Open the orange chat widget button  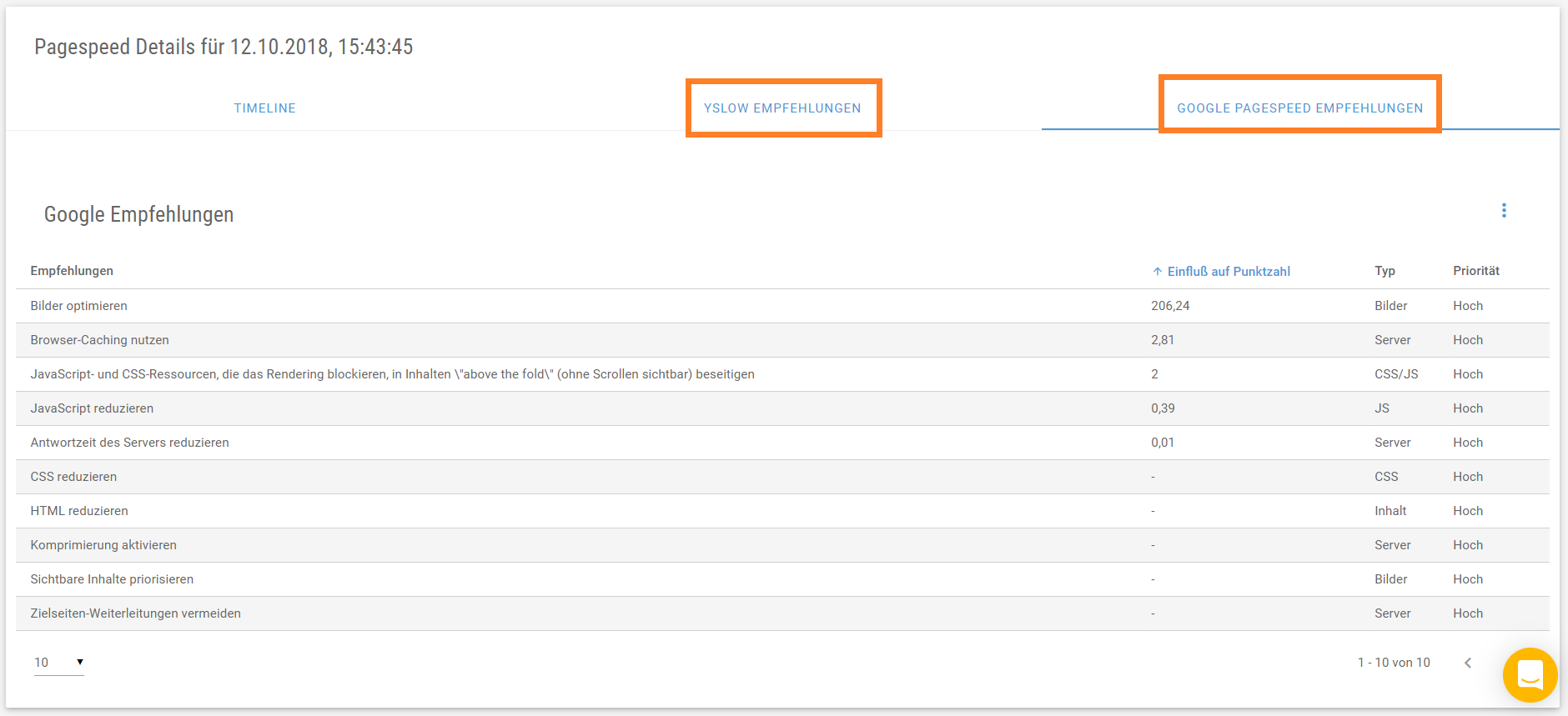coord(1530,675)
